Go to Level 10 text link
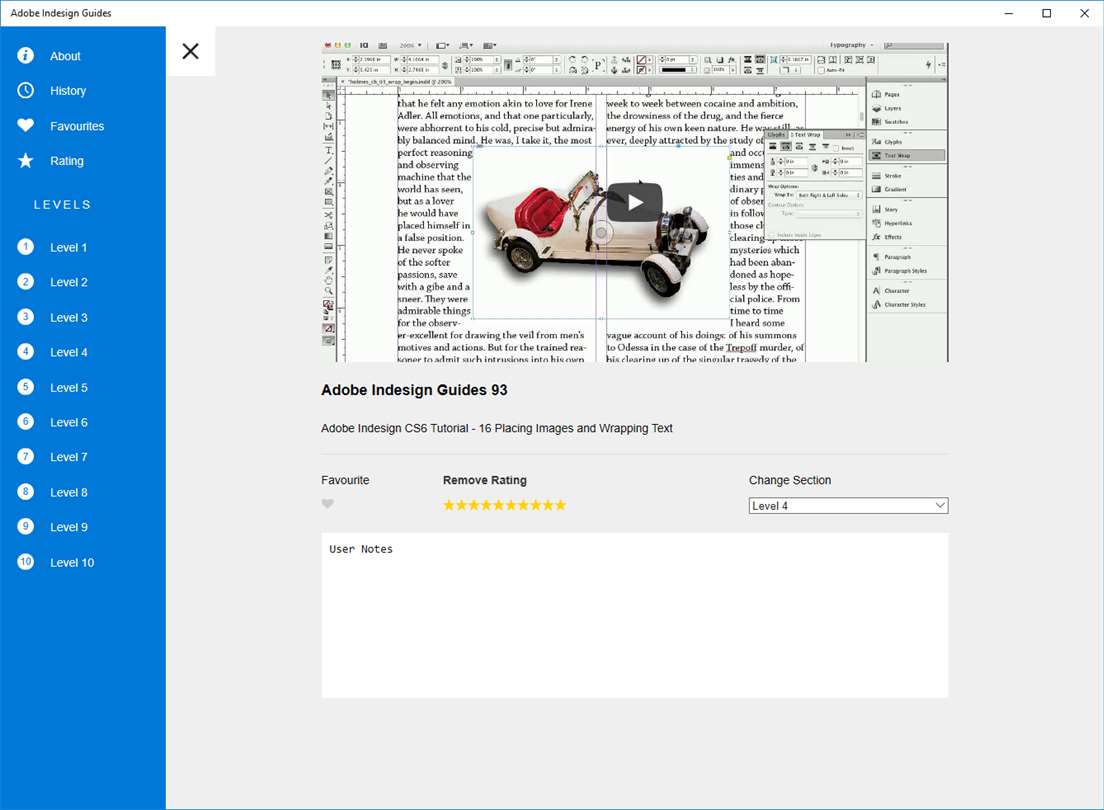Viewport: 1104px width, 810px height. (72, 562)
